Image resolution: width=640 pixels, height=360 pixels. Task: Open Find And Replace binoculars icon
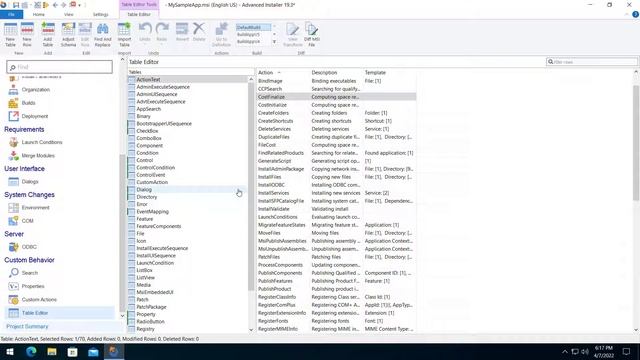pos(102,34)
